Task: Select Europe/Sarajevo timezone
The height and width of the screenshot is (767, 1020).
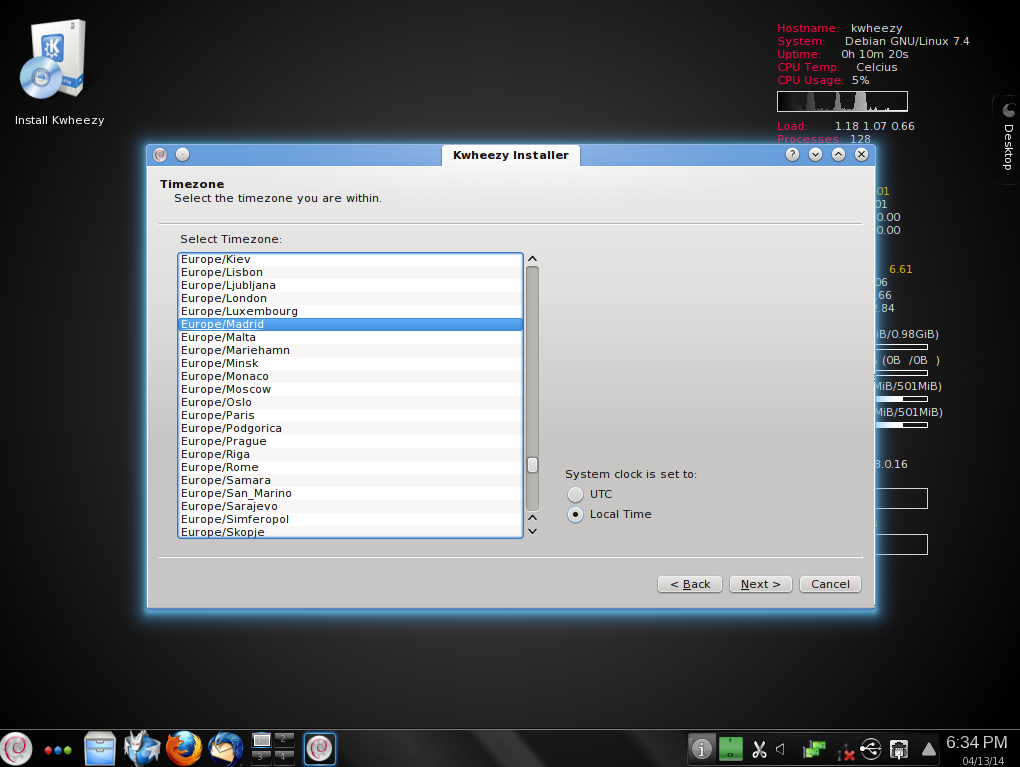Action: tap(350, 506)
